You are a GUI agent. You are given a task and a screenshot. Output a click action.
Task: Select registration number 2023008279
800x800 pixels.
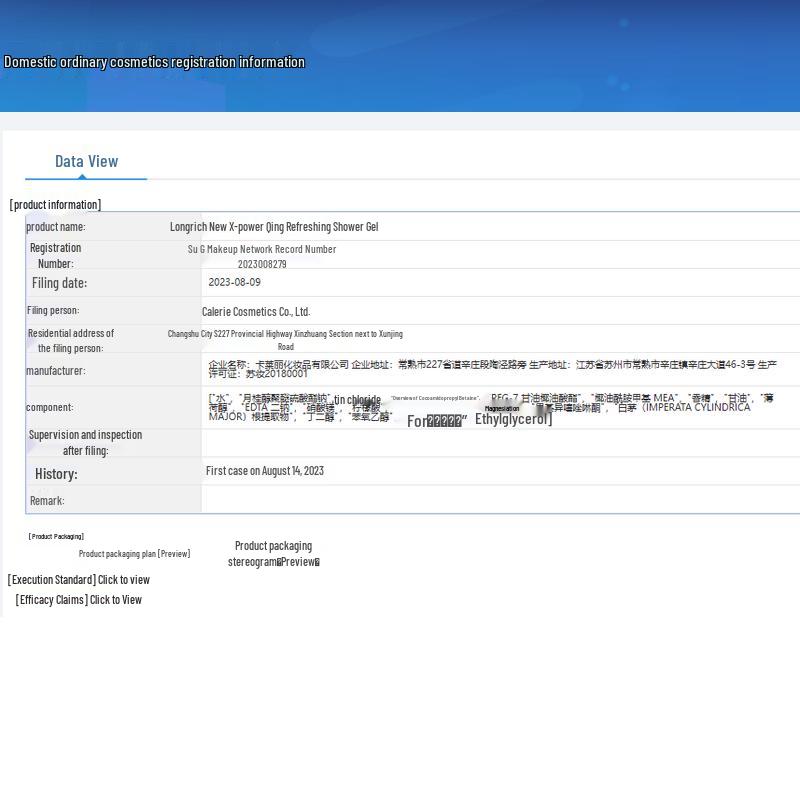(262, 264)
